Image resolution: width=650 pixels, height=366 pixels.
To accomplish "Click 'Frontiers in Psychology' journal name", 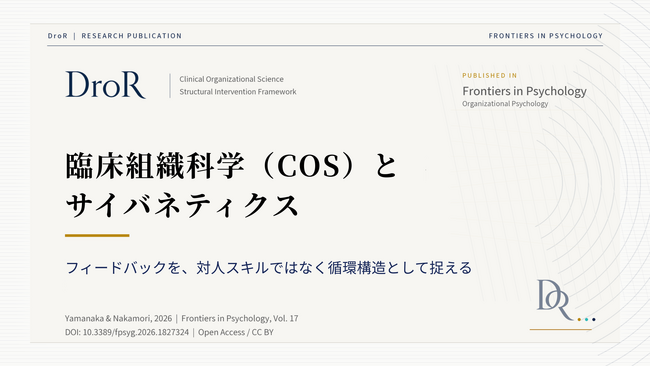I will coord(524,91).
